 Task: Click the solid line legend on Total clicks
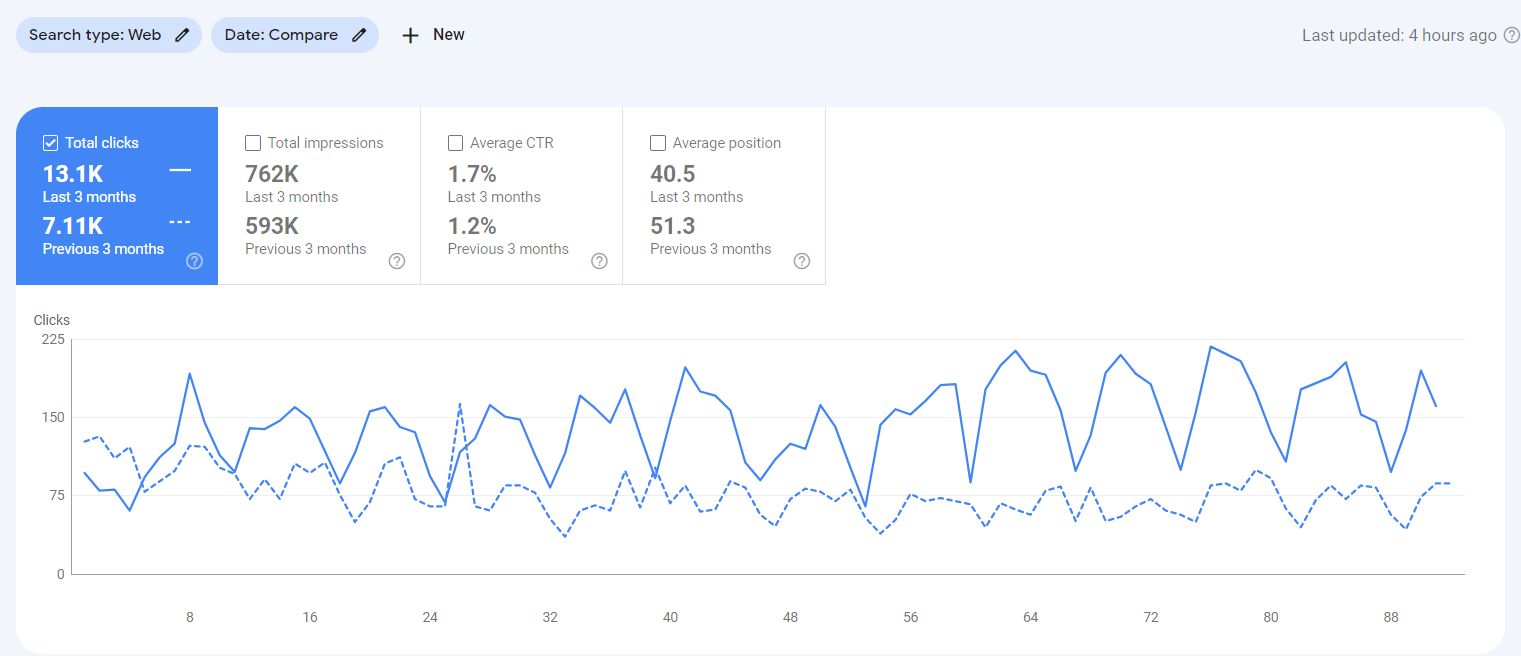tap(180, 171)
